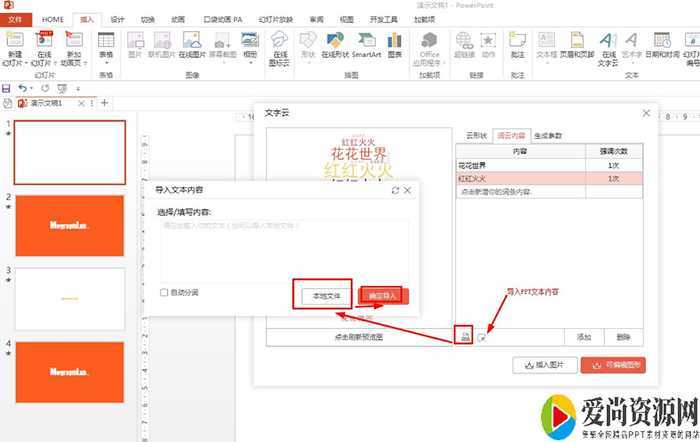Click the 在线文字云 ribbon icon

(x=609, y=45)
